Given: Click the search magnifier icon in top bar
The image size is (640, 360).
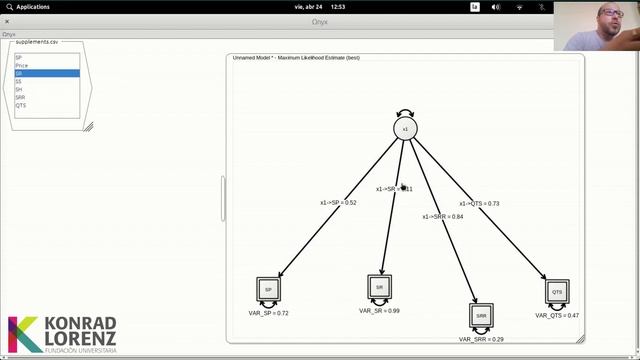Looking at the screenshot, I should coord(10,7).
